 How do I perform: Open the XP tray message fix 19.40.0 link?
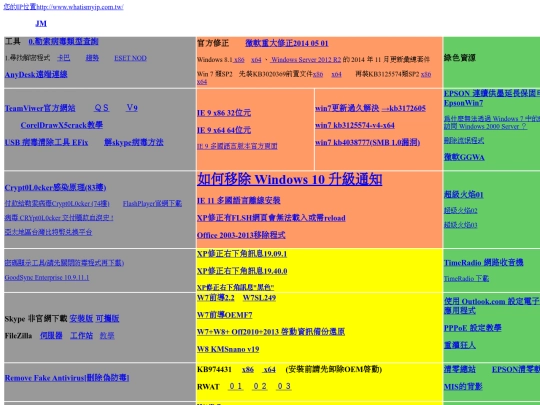242,271
